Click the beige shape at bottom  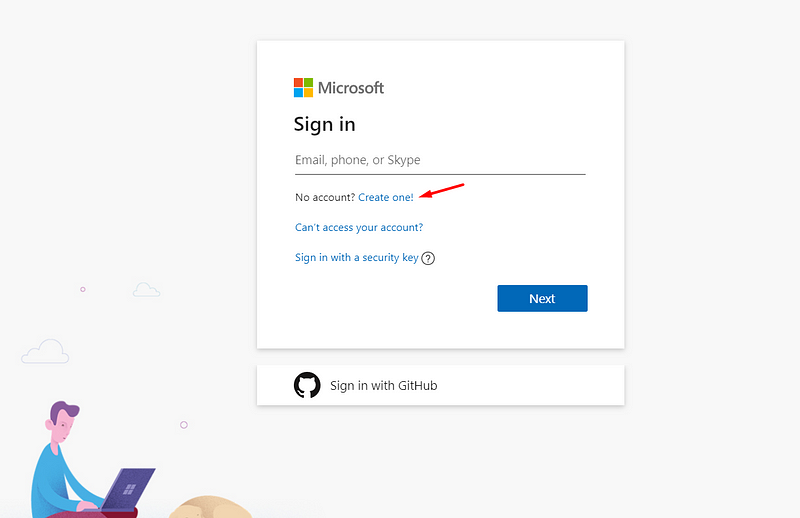(x=210, y=505)
